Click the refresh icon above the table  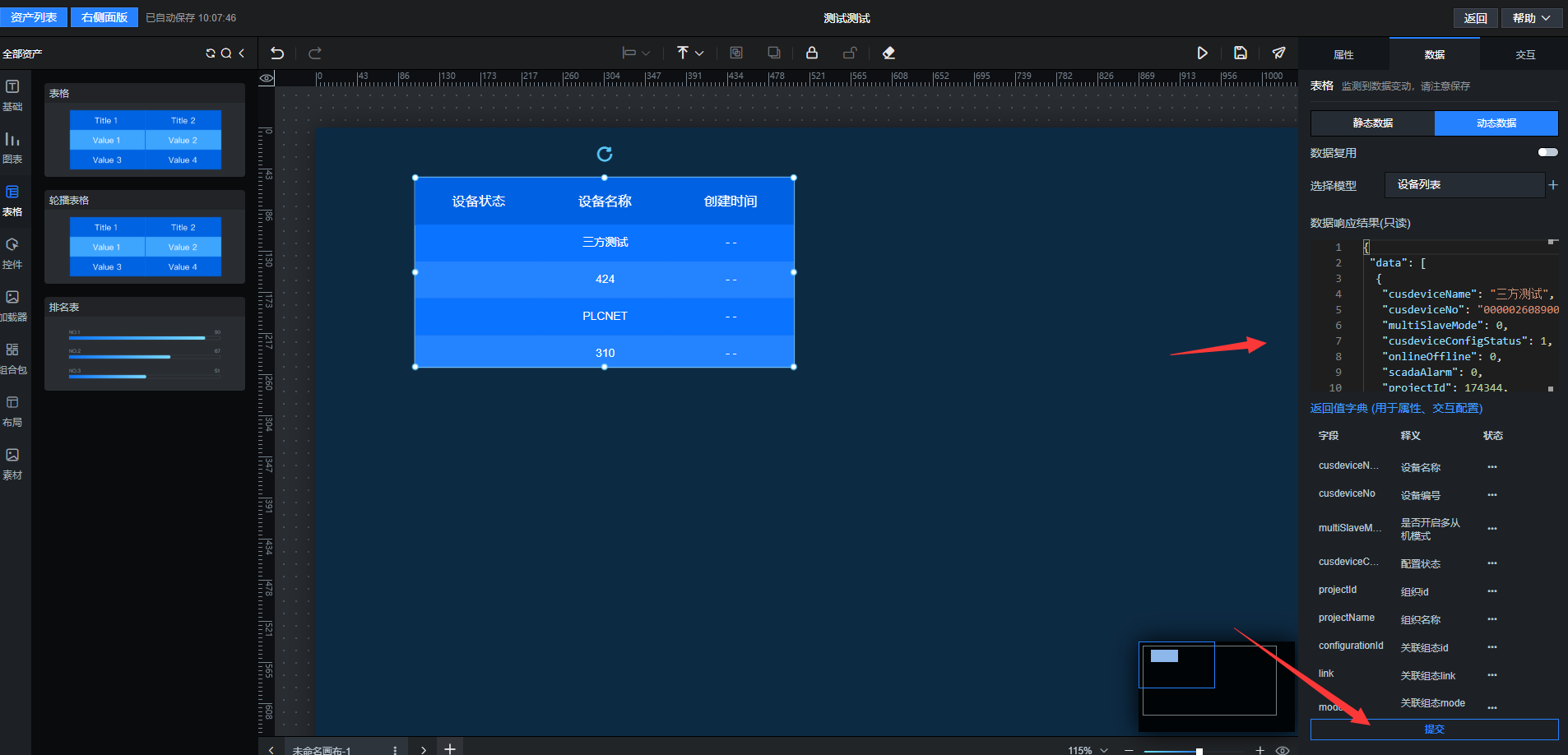click(x=605, y=154)
